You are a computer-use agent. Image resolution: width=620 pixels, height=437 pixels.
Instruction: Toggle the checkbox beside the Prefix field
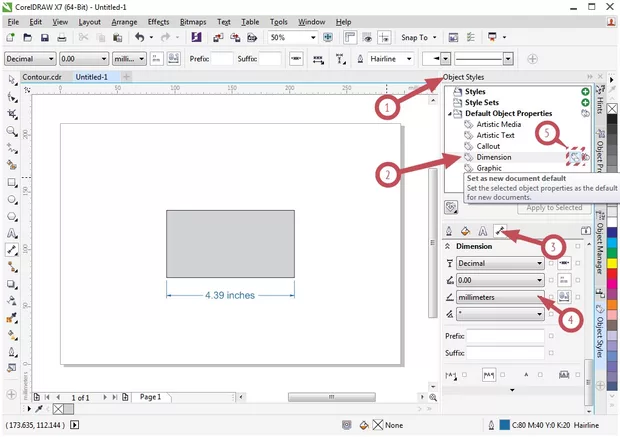point(551,336)
